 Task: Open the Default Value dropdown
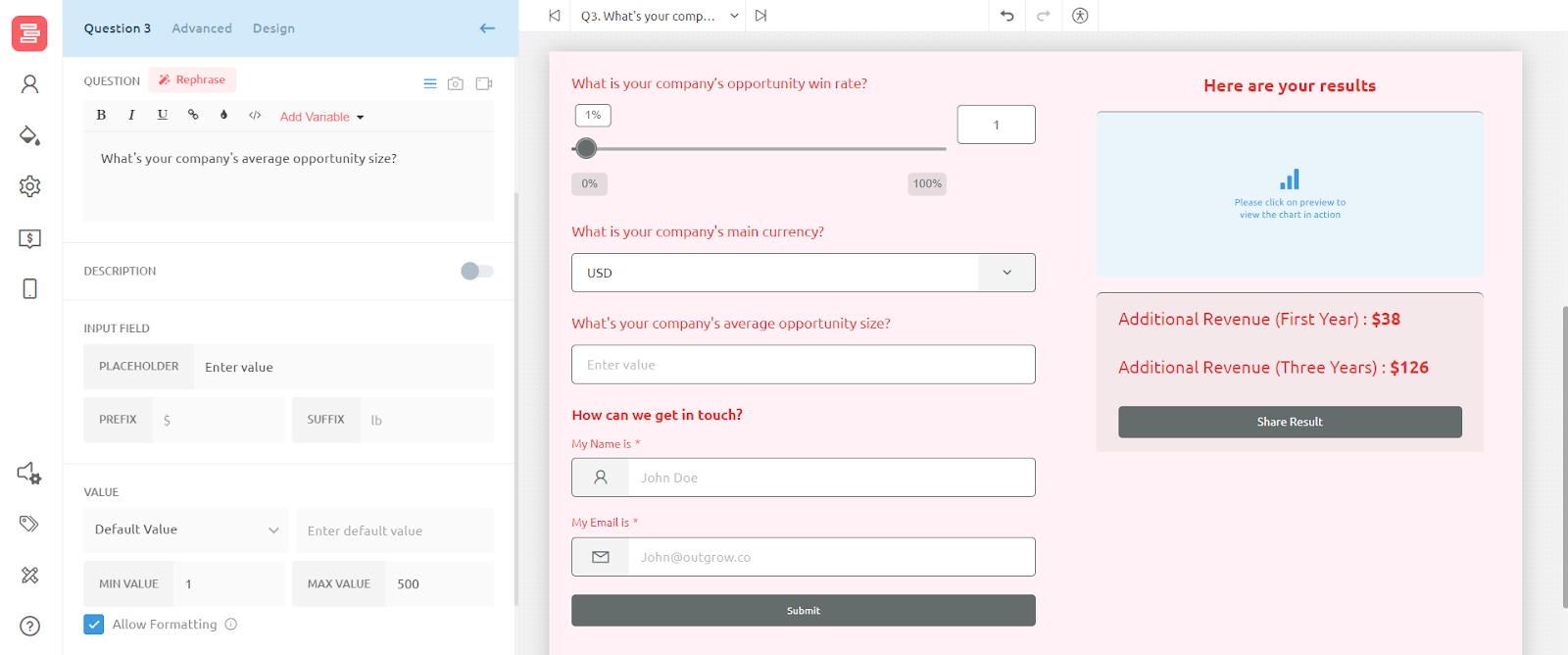coord(185,529)
